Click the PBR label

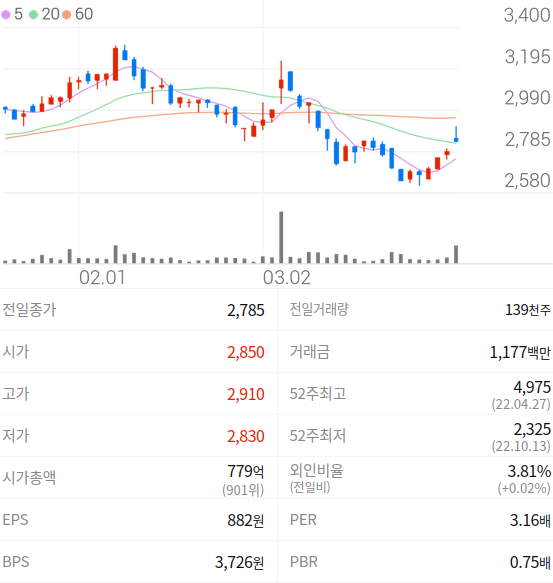pos(303,562)
